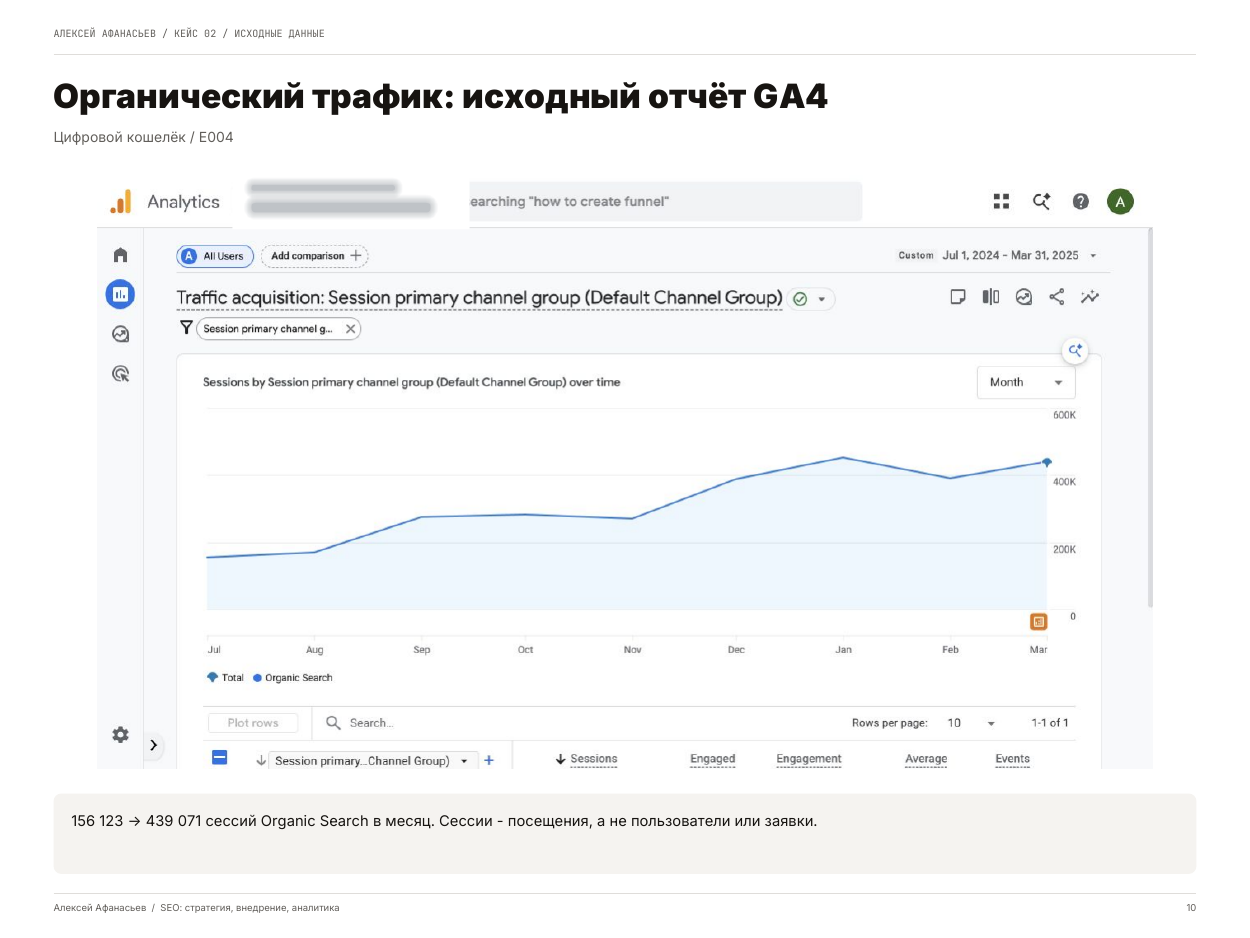The height and width of the screenshot is (938, 1250).
Task: Open the Help question mark icon
Action: click(x=1081, y=201)
